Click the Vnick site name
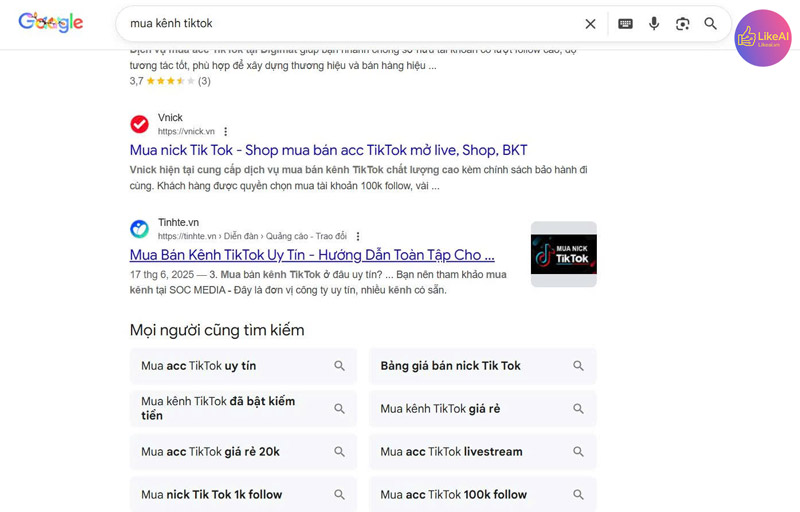 170,117
